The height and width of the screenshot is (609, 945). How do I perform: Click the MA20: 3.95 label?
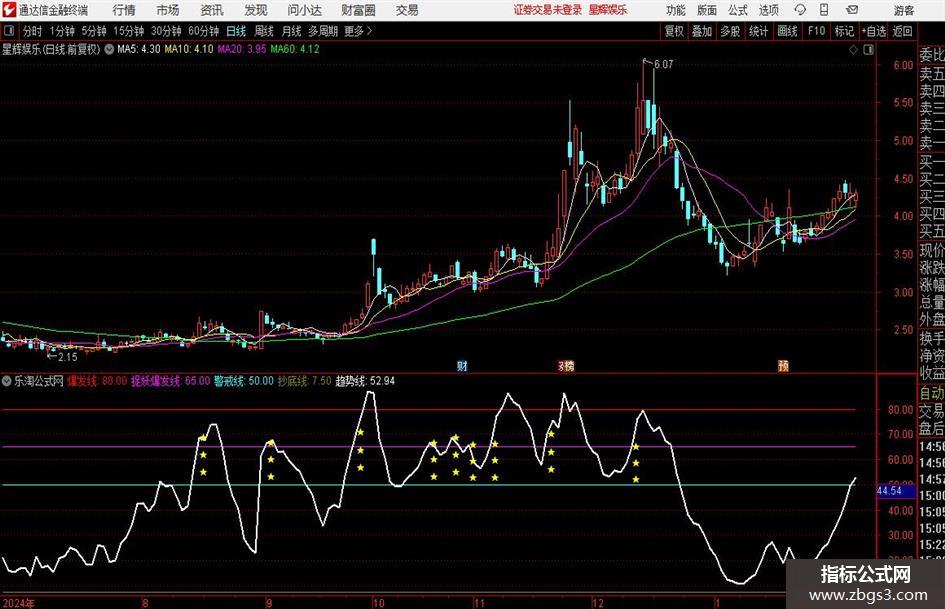click(x=242, y=49)
